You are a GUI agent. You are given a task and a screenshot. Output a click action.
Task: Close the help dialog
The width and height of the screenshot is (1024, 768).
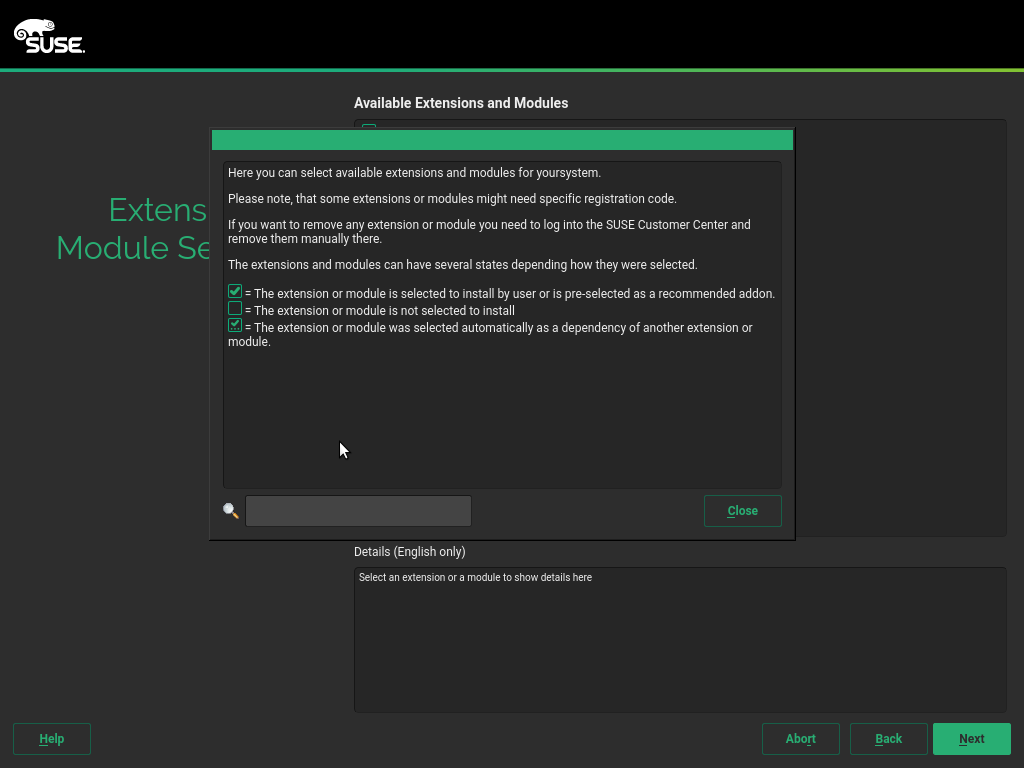click(742, 511)
